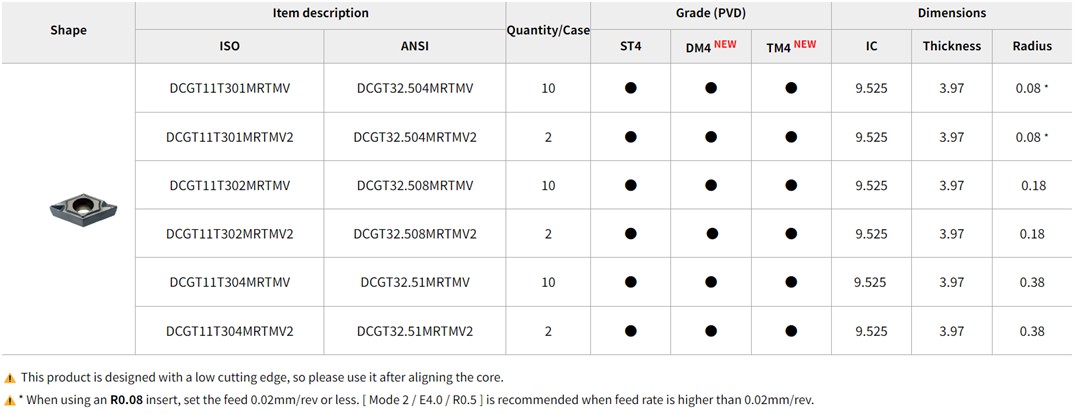Click the TM4 dot for DCGT11T304MRTMV2
Image resolution: width=1074 pixels, height=414 pixels.
[791, 331]
